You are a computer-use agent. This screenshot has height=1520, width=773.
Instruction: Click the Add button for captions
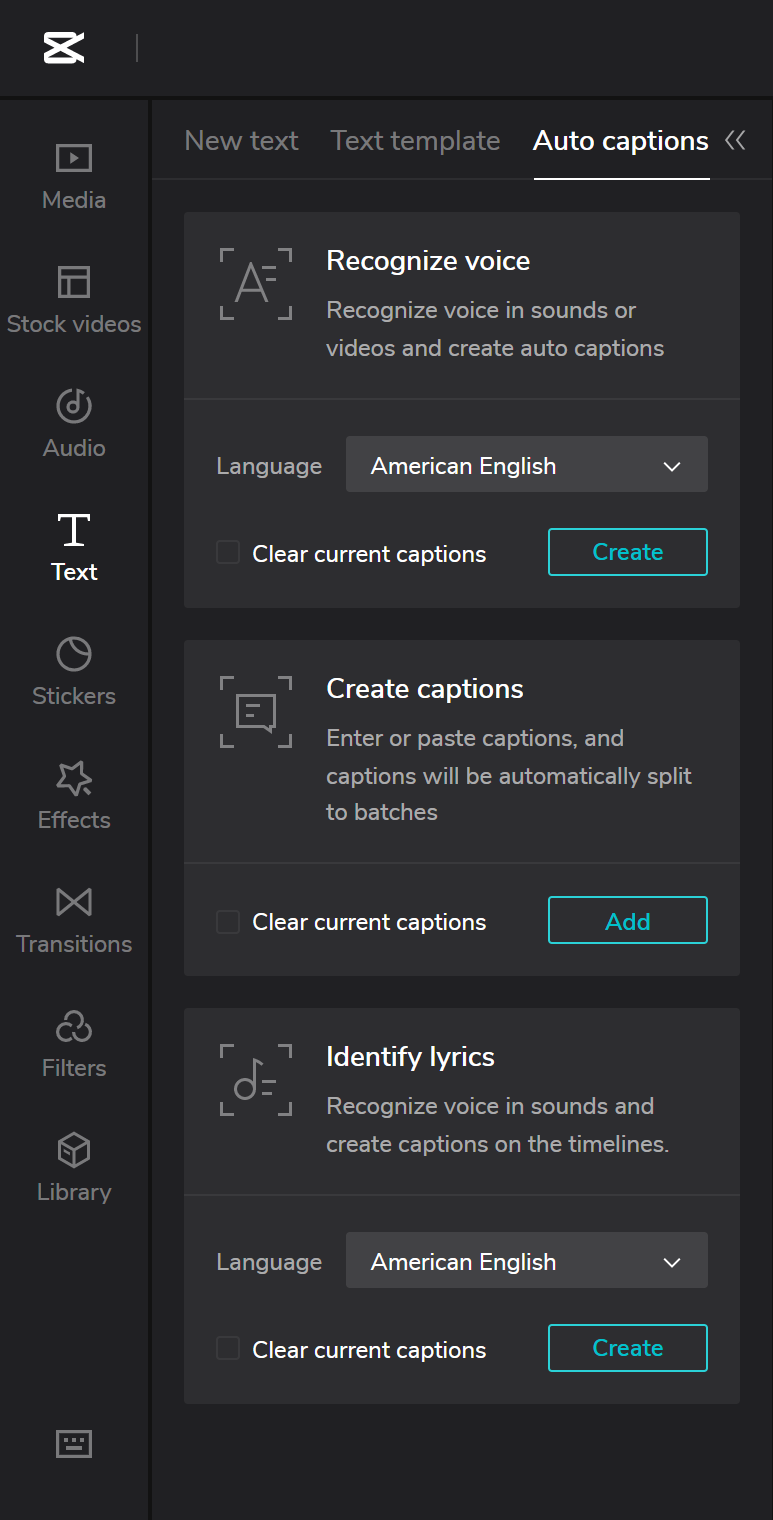(627, 921)
